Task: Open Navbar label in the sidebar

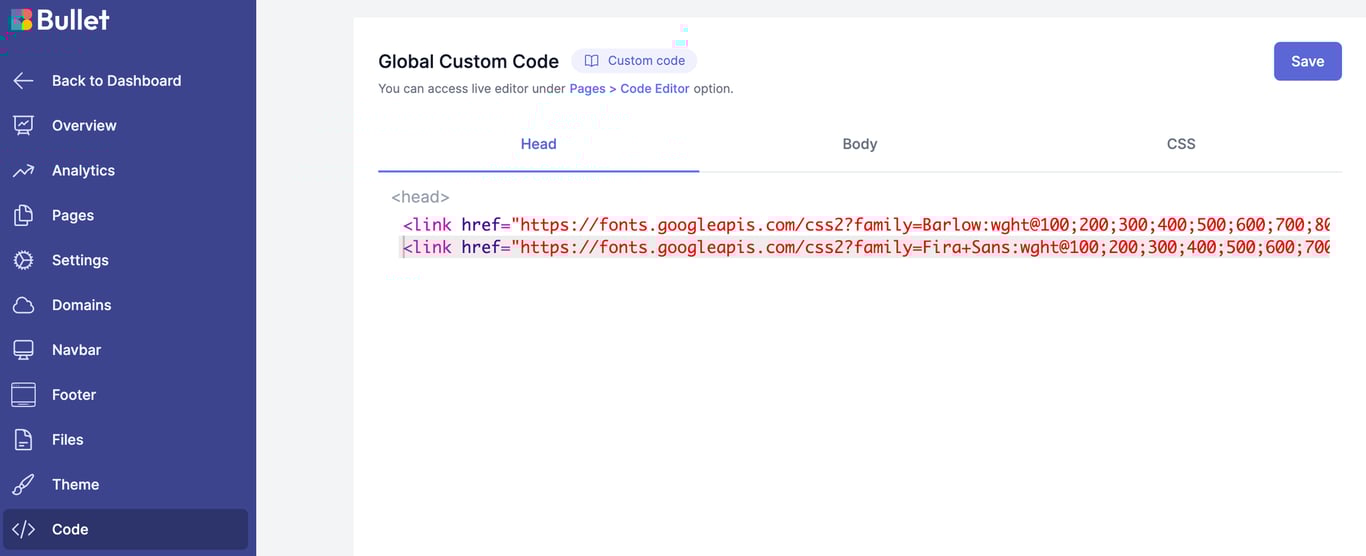Action: tap(76, 350)
